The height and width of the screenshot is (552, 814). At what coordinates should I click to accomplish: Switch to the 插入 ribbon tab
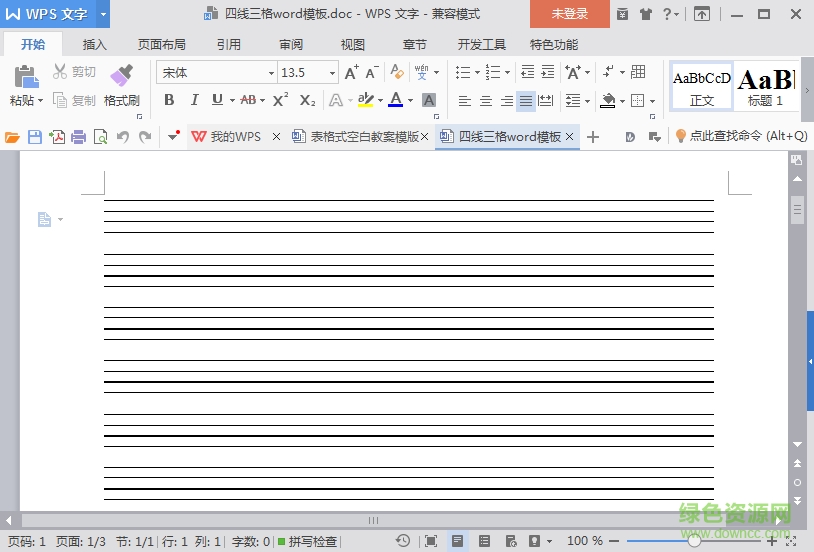point(95,45)
